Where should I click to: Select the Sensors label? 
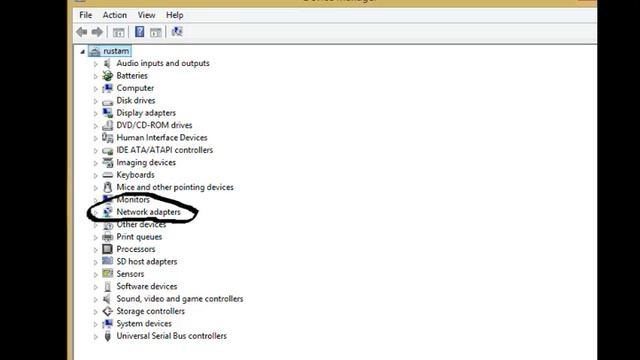coord(130,274)
